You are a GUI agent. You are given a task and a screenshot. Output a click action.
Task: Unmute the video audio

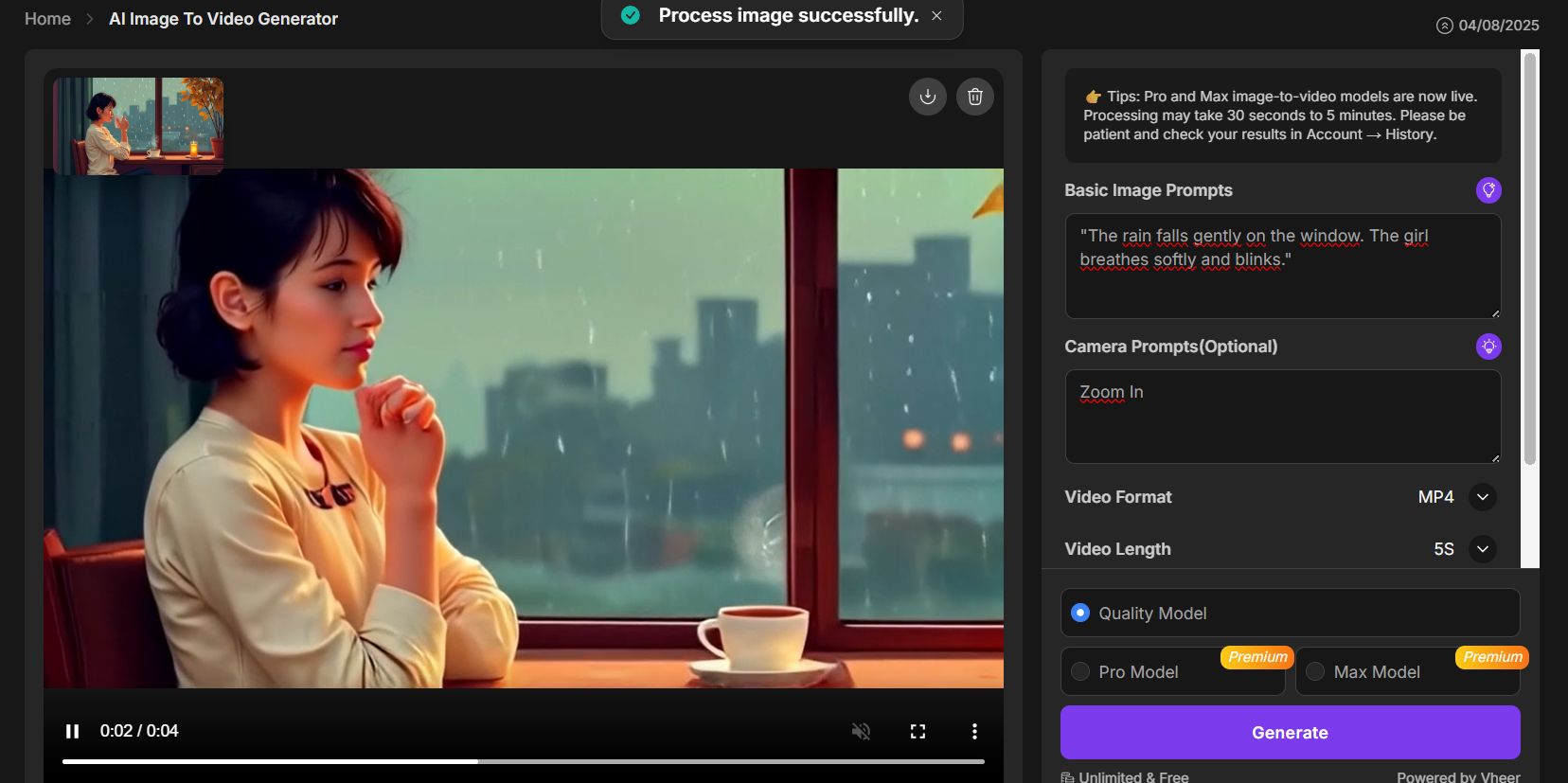pos(861,731)
